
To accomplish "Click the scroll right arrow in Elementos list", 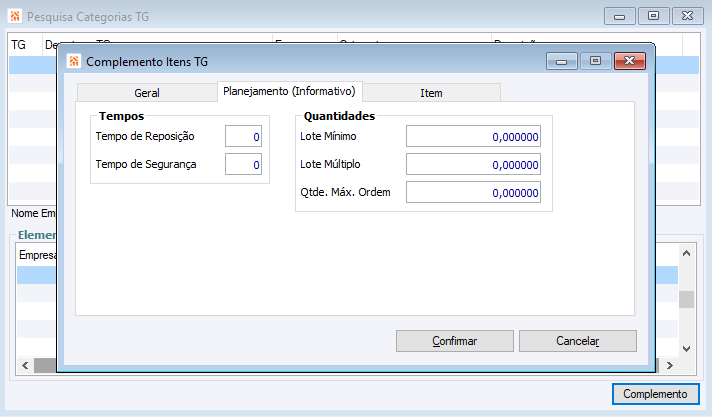I will [670, 365].
